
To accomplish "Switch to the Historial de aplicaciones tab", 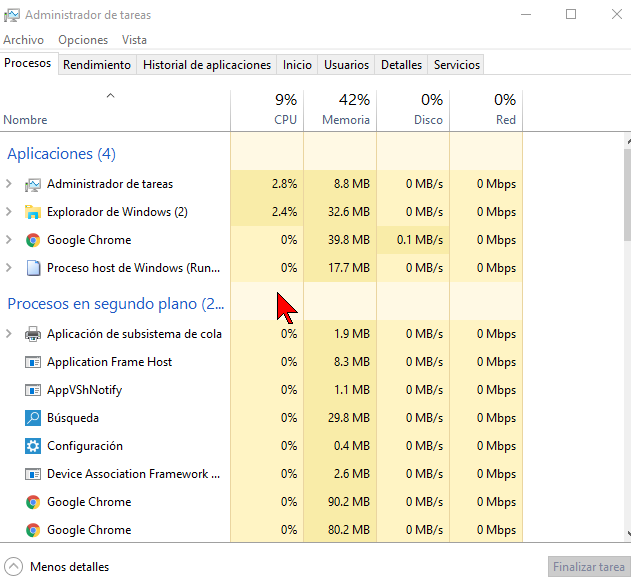I will 207,65.
